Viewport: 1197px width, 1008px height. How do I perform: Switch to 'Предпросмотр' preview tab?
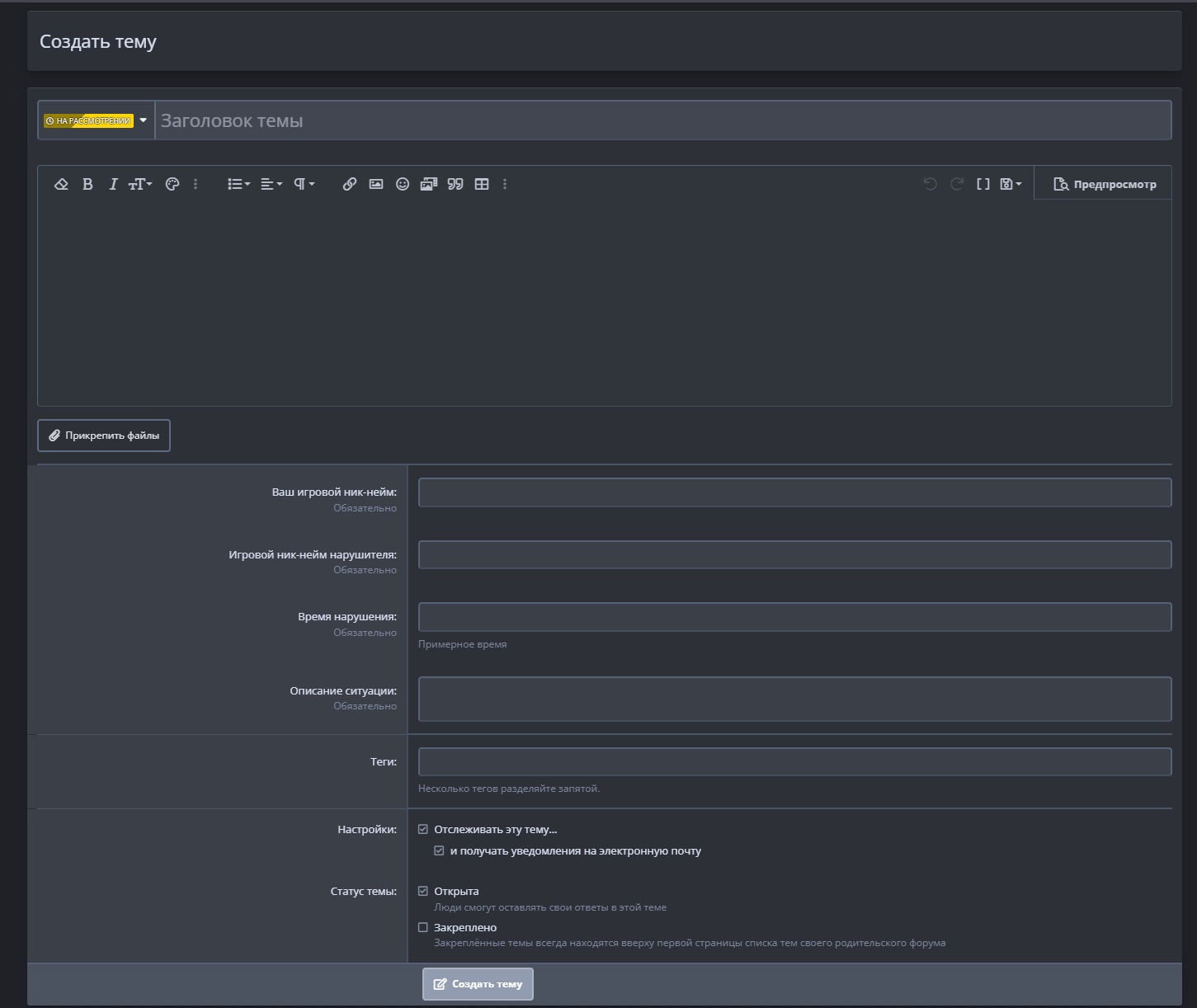pyautogui.click(x=1105, y=184)
